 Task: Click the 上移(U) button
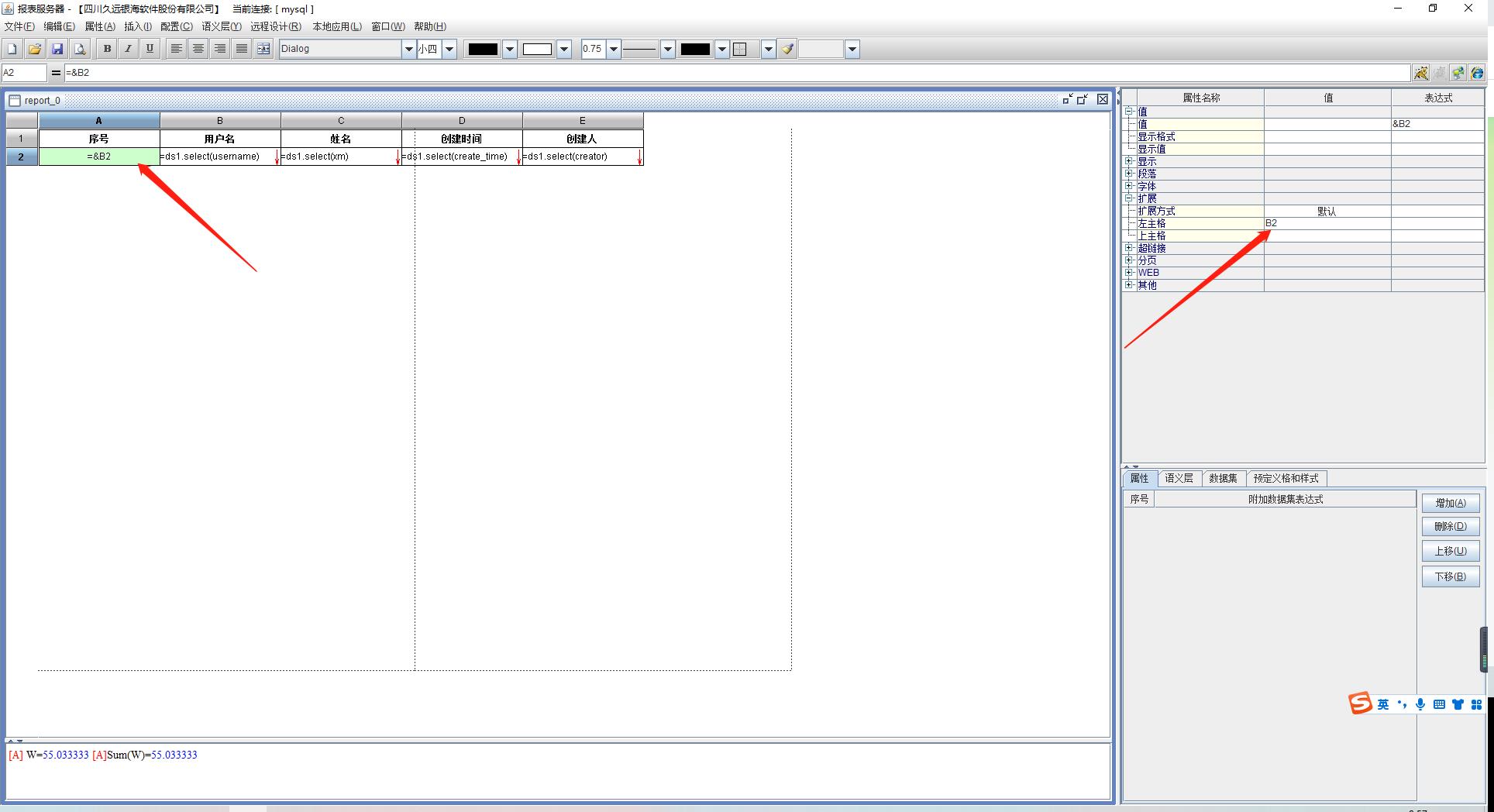coord(1451,551)
